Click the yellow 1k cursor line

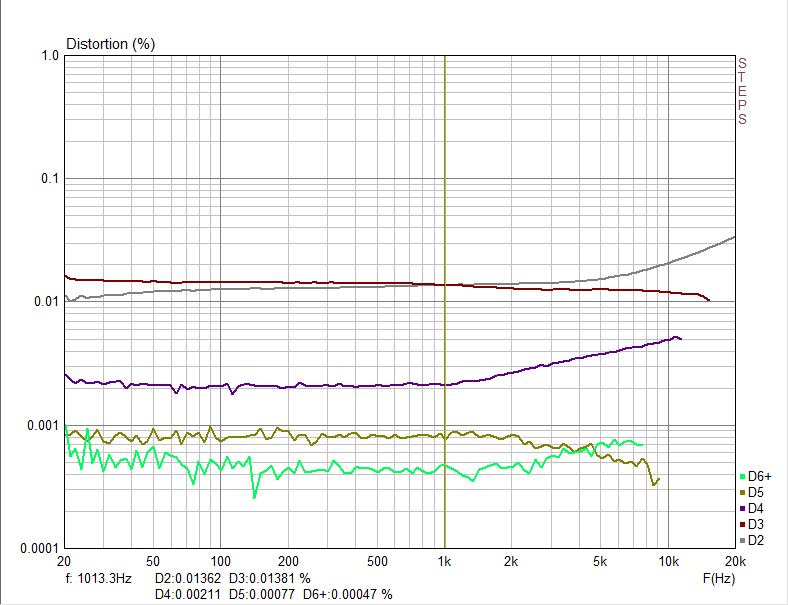445,301
